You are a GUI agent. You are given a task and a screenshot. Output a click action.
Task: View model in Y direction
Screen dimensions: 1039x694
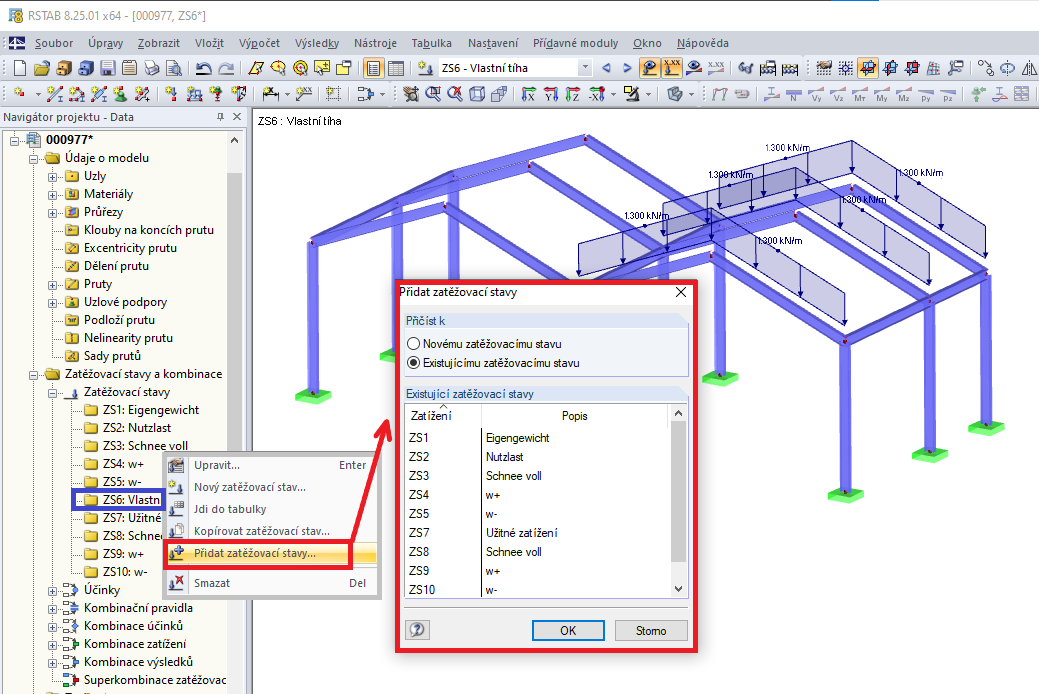click(x=551, y=94)
